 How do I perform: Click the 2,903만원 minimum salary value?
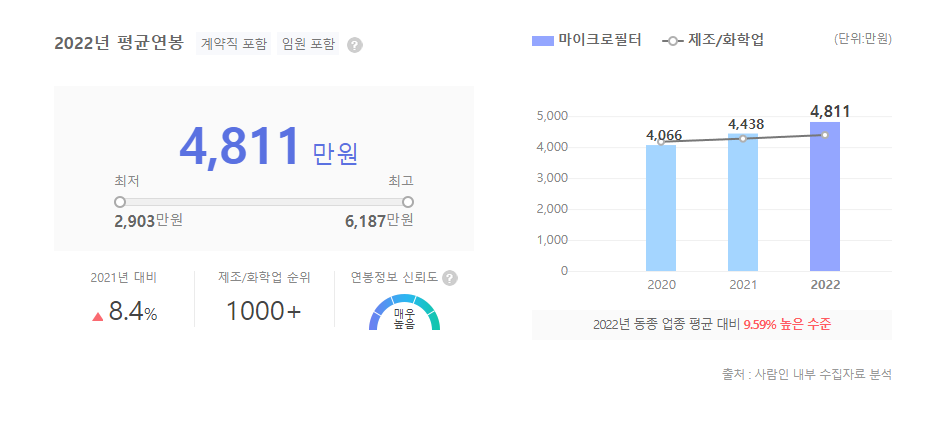pyautogui.click(x=148, y=221)
